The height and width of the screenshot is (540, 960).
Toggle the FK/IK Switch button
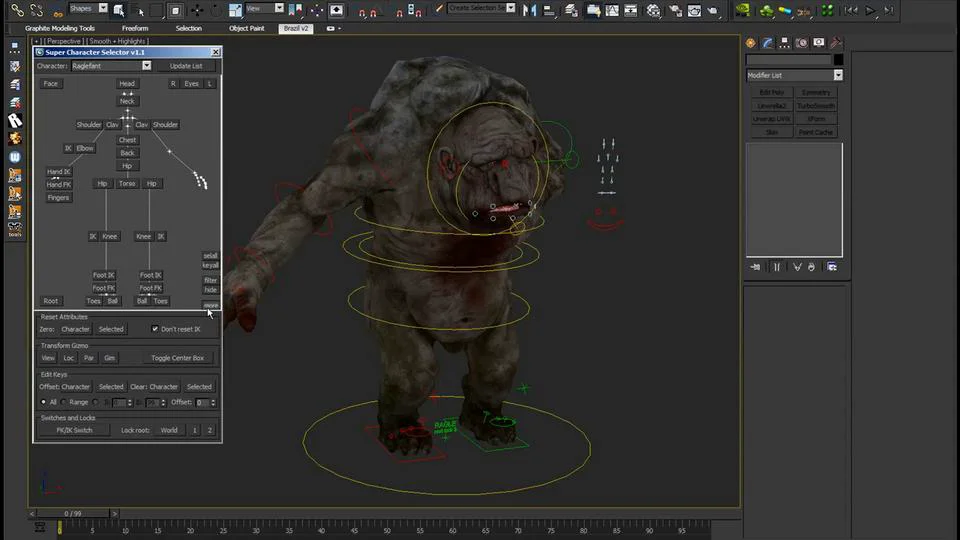pos(74,430)
